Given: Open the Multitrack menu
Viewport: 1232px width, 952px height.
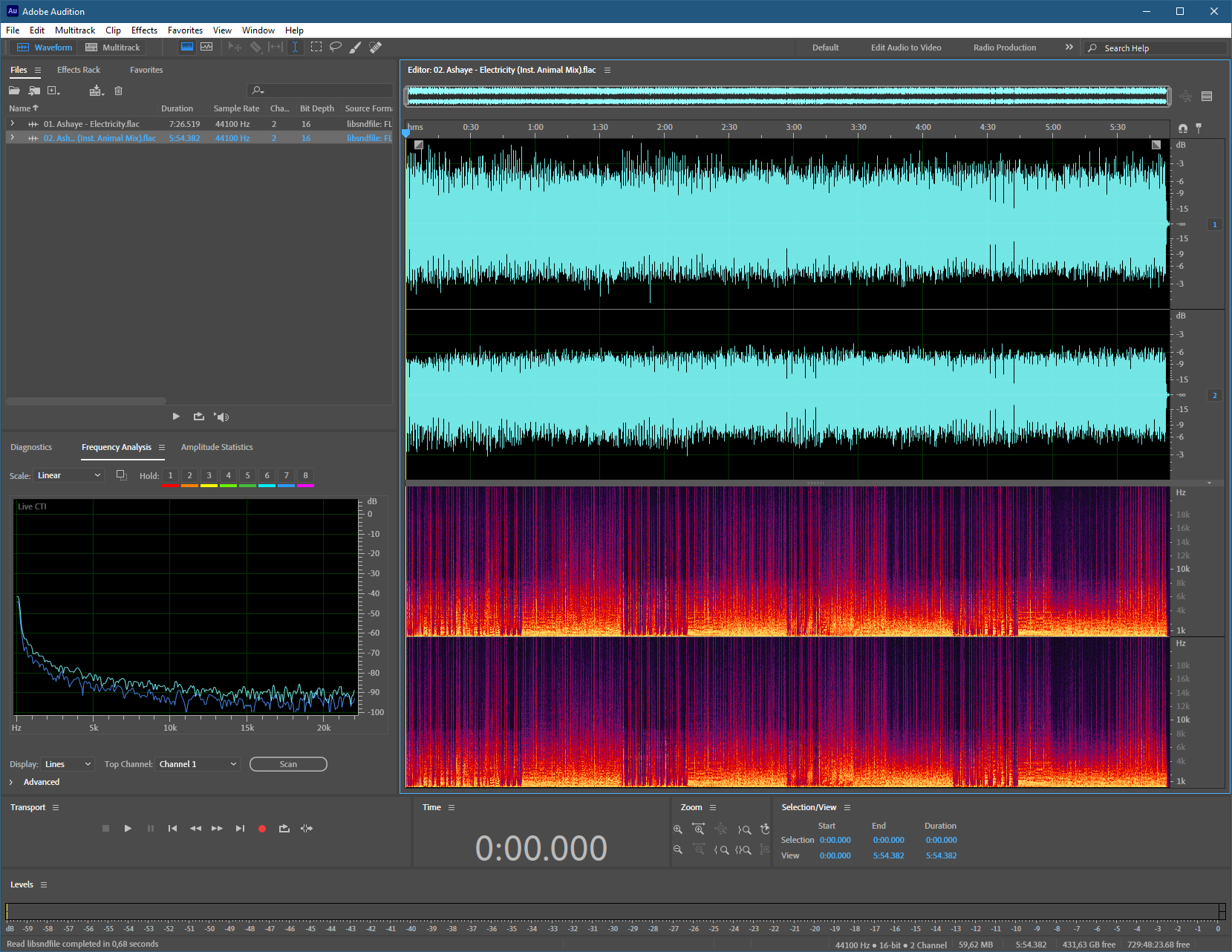Looking at the screenshot, I should [x=75, y=30].
